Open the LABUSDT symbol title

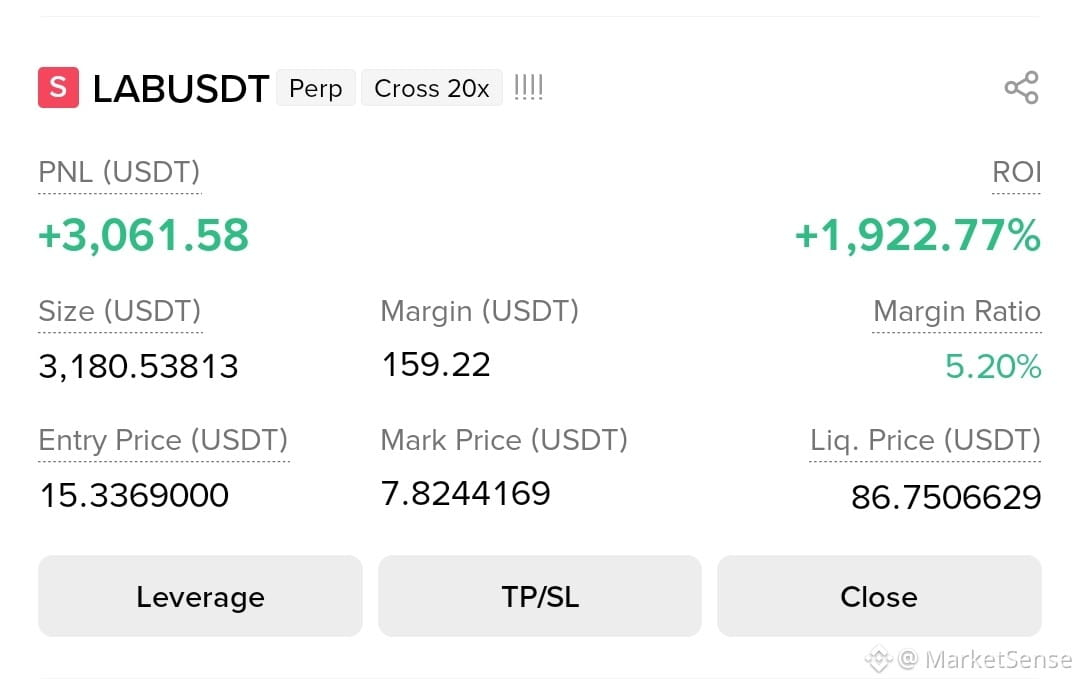tap(180, 89)
